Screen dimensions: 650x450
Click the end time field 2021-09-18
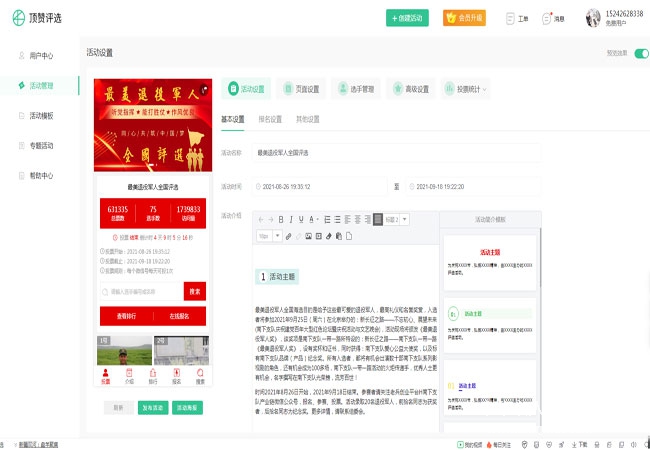click(473, 187)
